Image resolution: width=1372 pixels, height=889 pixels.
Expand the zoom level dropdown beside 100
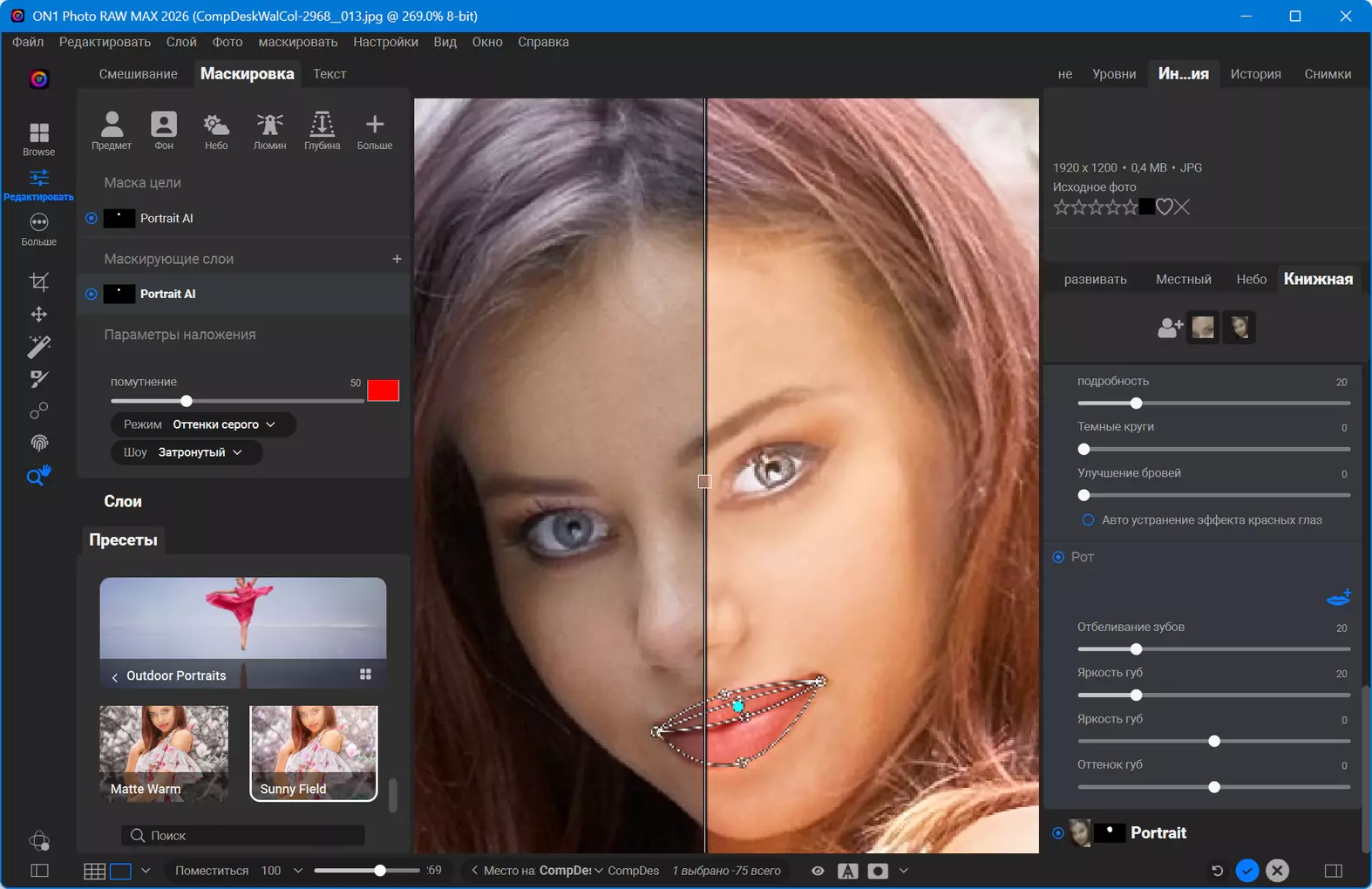[x=298, y=871]
